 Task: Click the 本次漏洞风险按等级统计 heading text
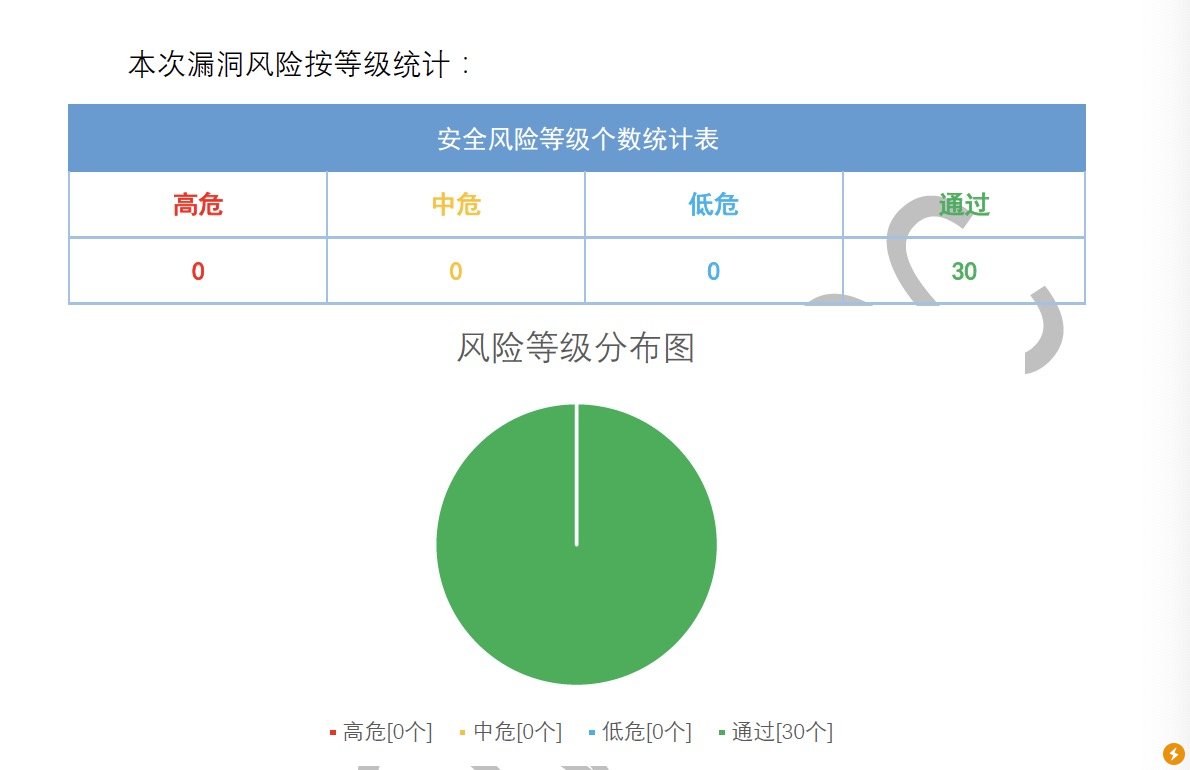pos(298,65)
